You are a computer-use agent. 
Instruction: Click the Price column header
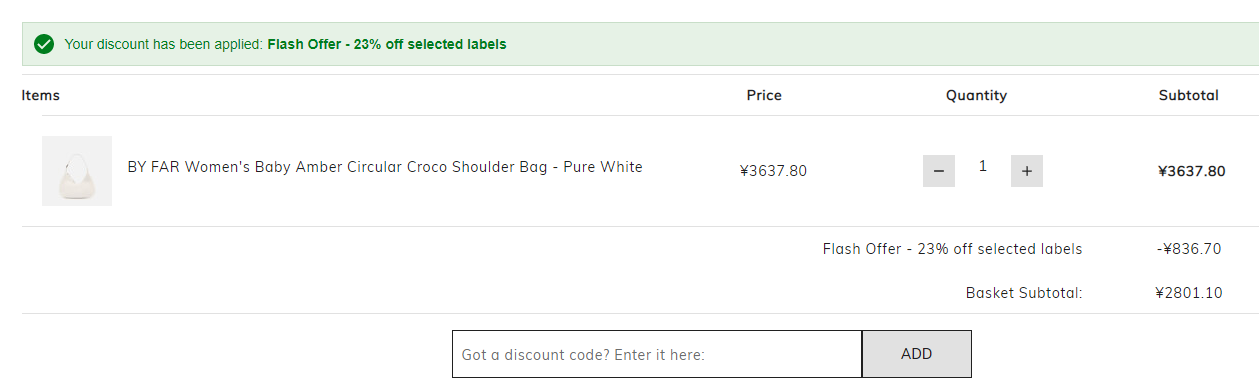(x=764, y=95)
